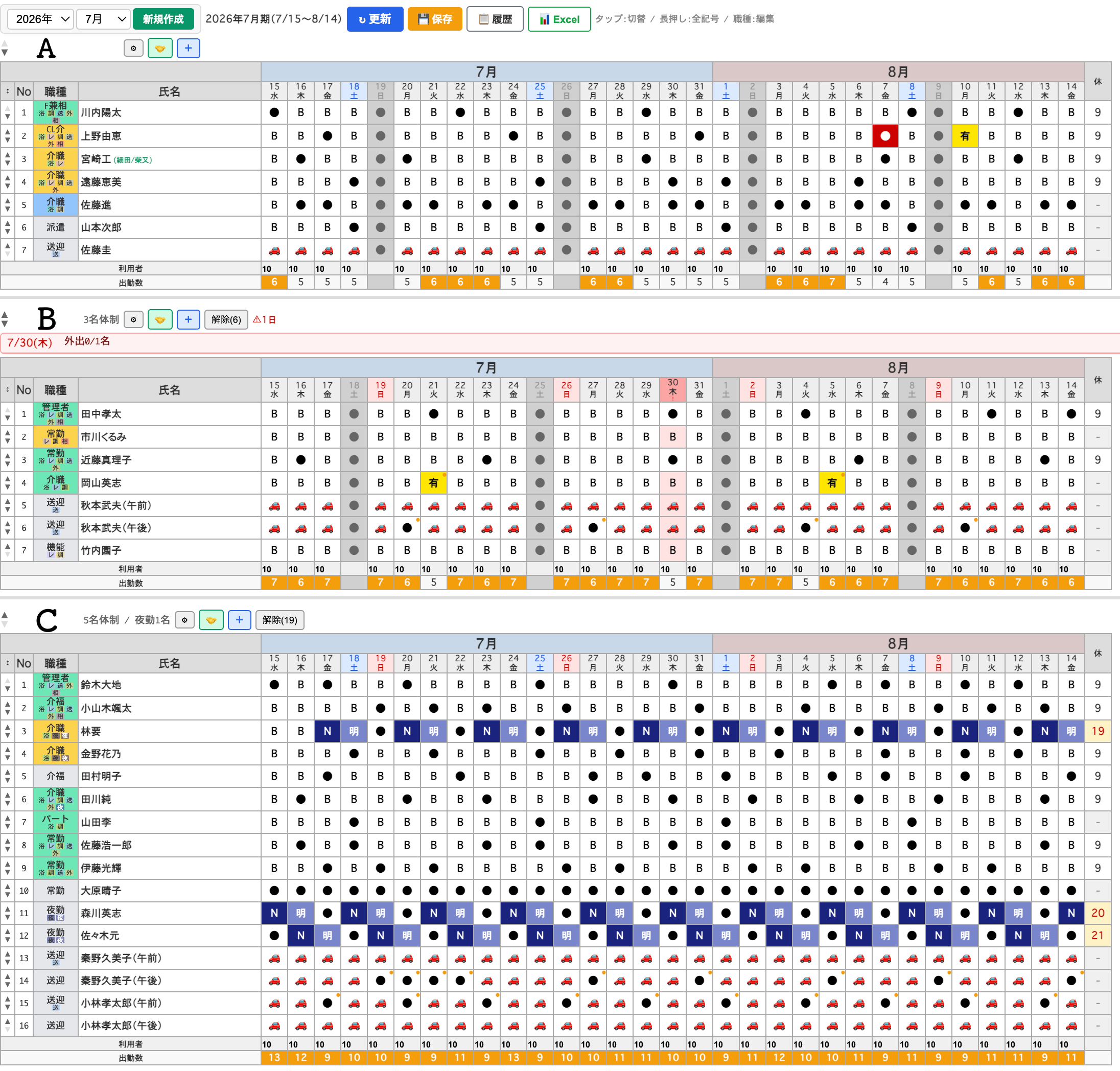Click 解除(19) button in group C
The height and width of the screenshot is (1071, 1120).
(x=279, y=620)
